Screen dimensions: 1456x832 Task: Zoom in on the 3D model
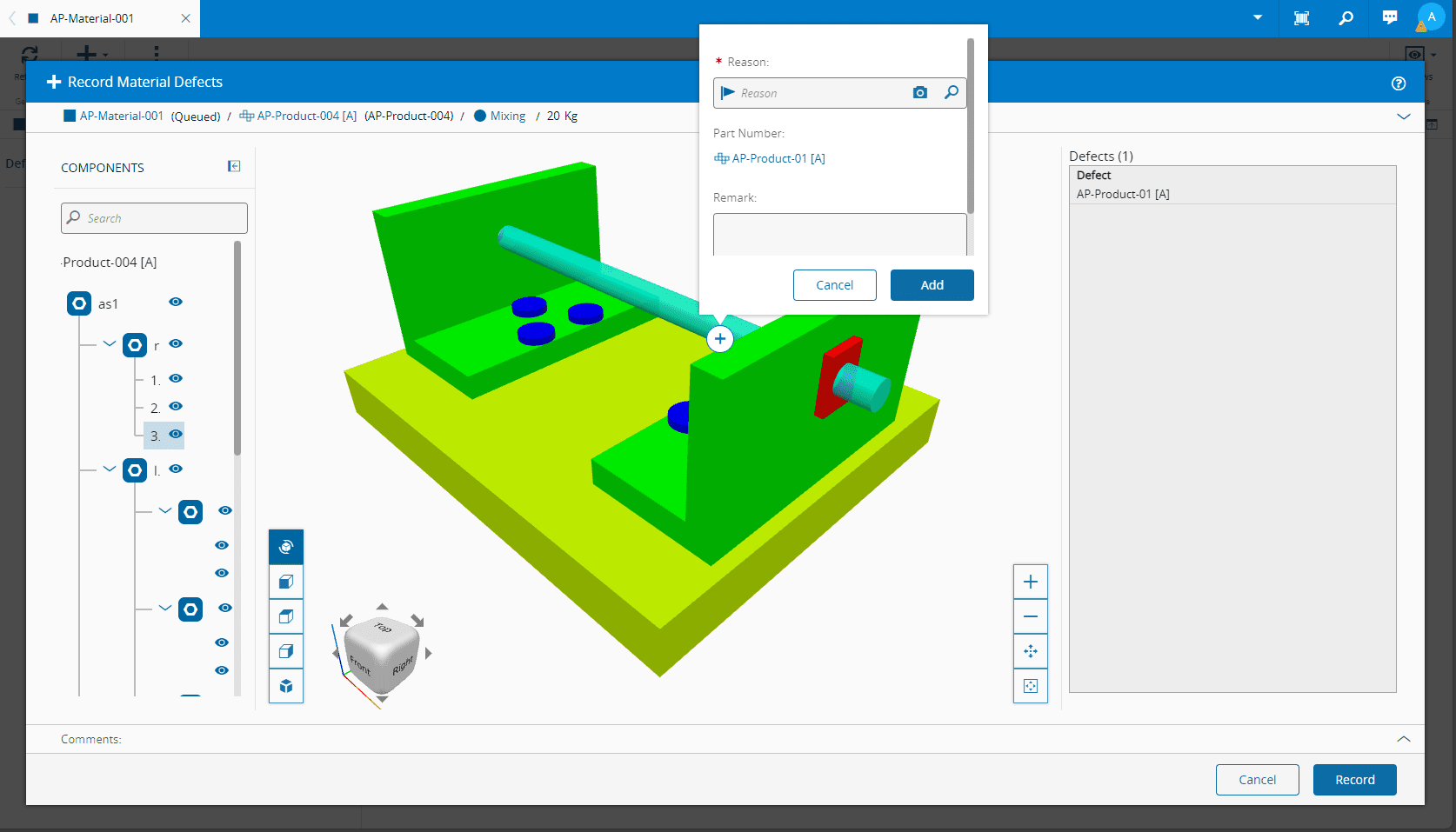click(x=1031, y=582)
